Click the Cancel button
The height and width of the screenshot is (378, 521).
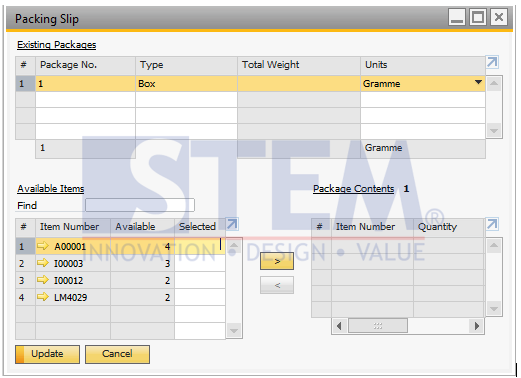(x=117, y=354)
